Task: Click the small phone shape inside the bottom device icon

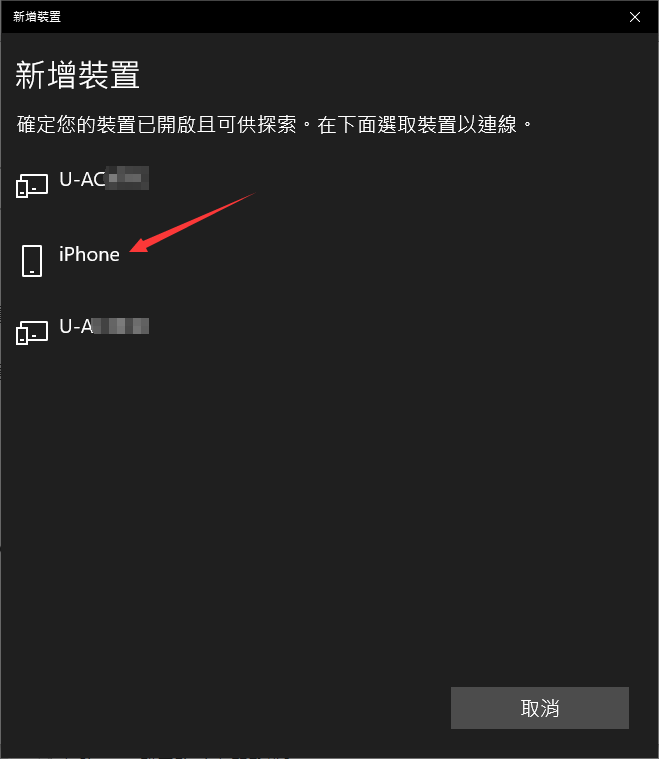Action: (x=22, y=336)
